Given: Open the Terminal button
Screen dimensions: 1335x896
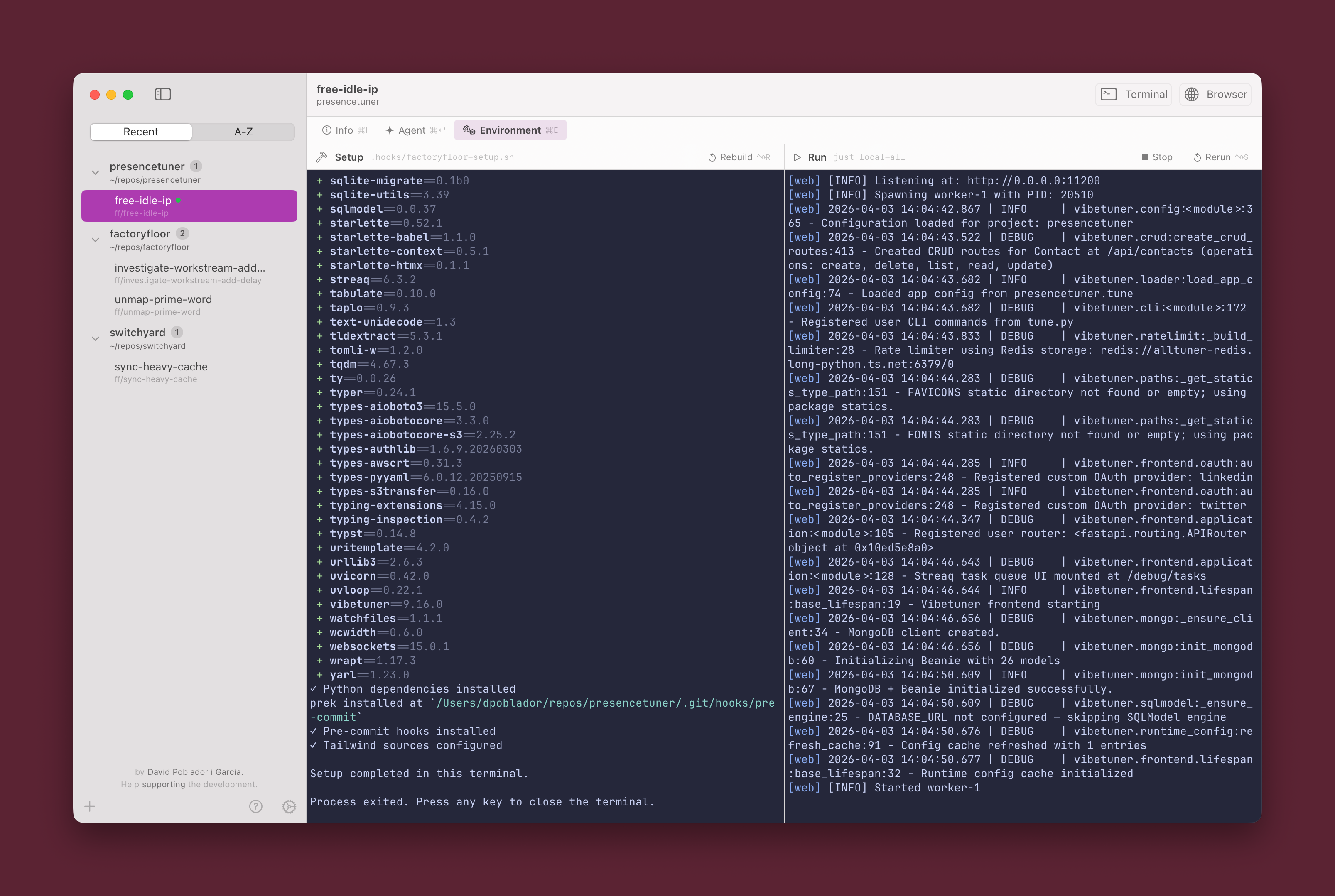Looking at the screenshot, I should pos(1134,94).
